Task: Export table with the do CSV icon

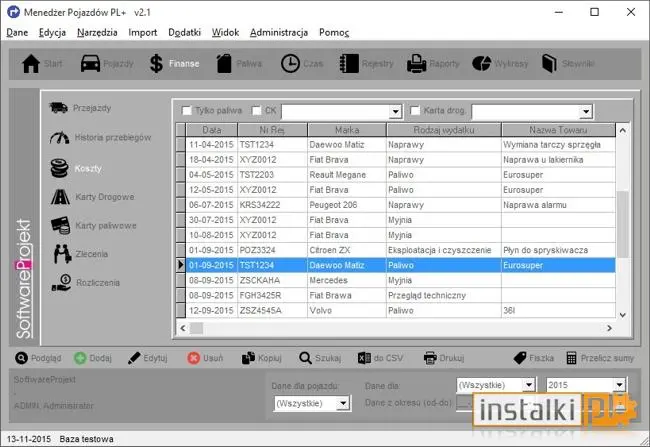Action: 364,358
